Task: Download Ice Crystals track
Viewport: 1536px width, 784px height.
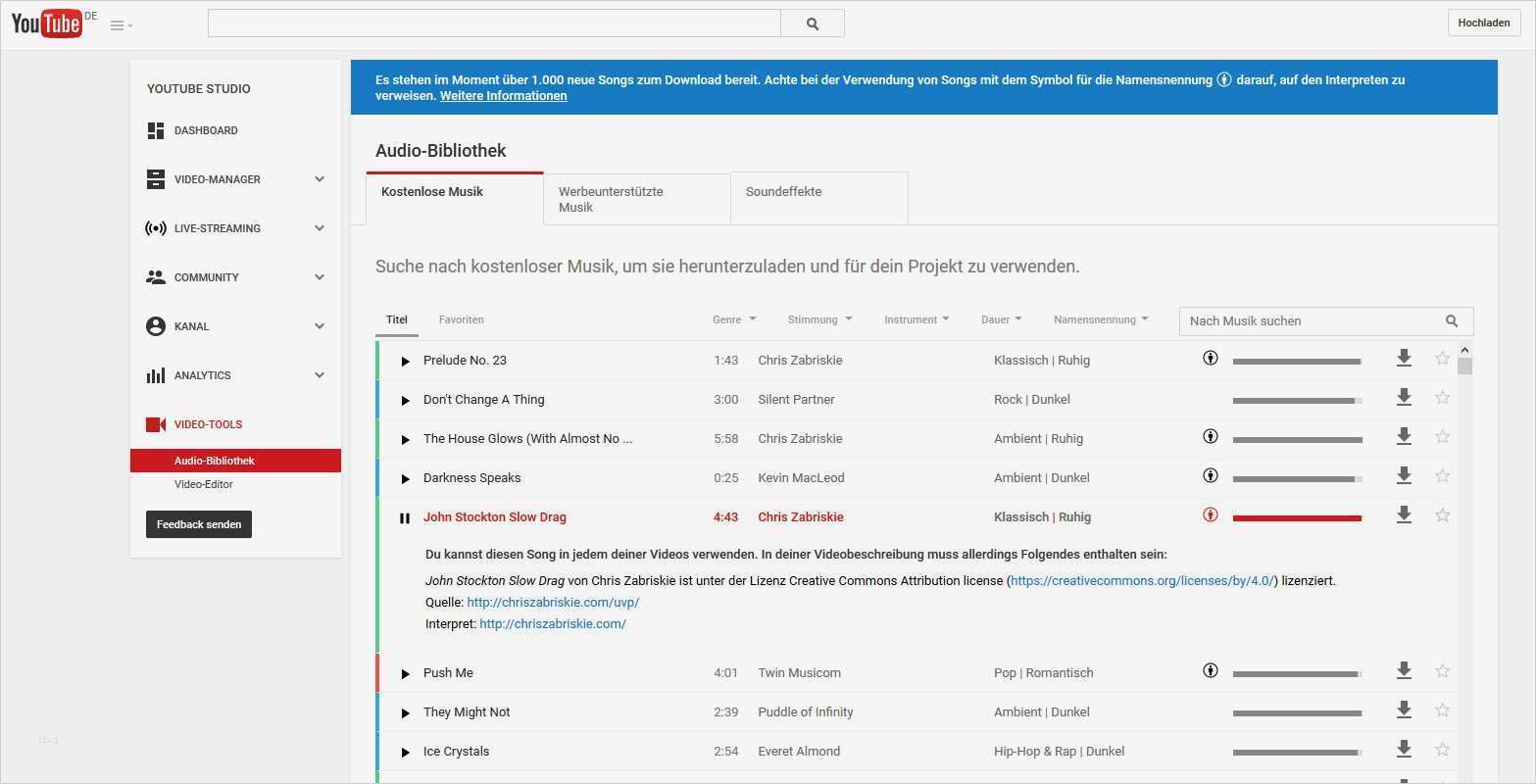Action: coord(1404,750)
